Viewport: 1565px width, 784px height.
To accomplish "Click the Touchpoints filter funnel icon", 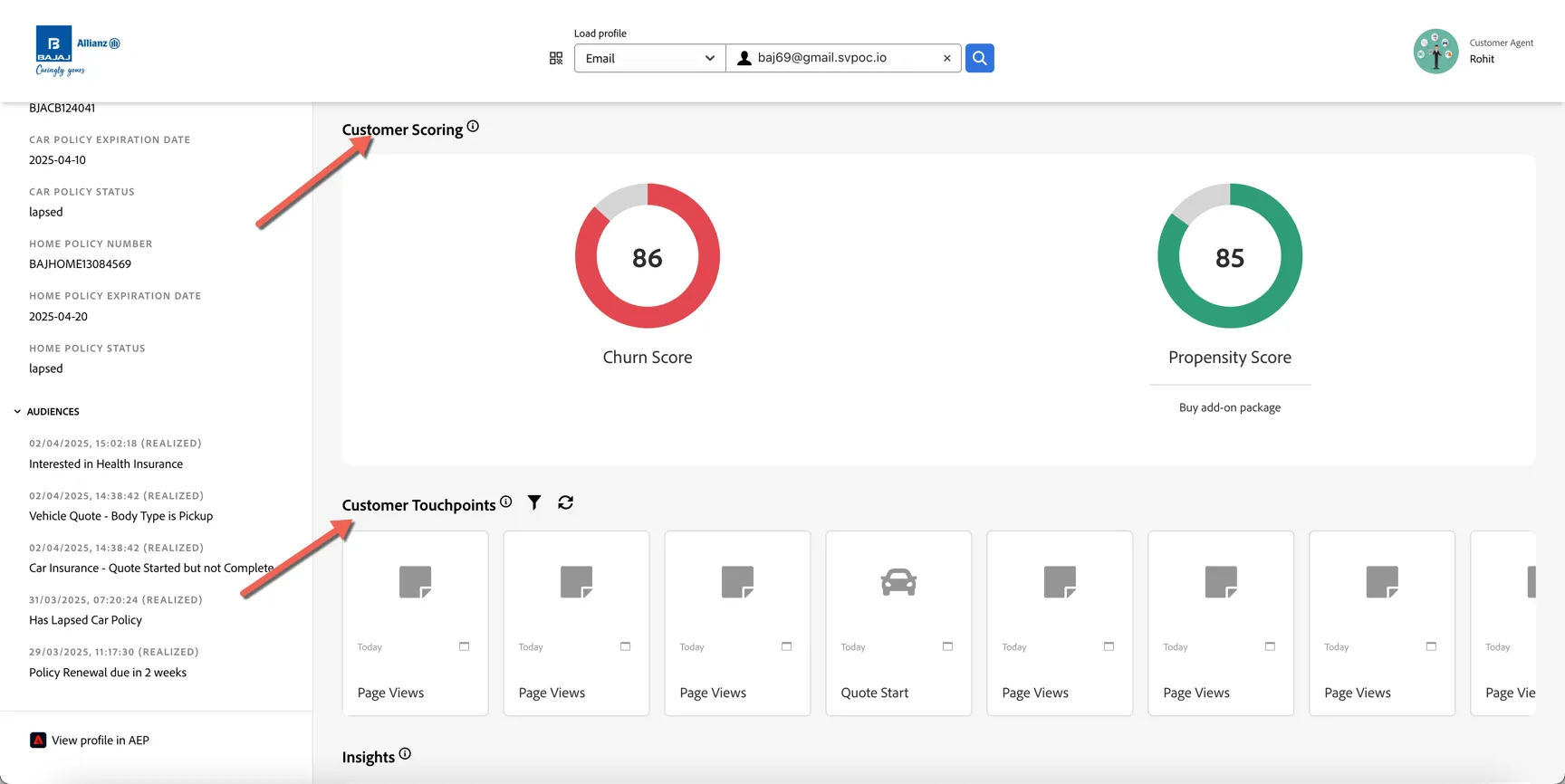I will (534, 502).
